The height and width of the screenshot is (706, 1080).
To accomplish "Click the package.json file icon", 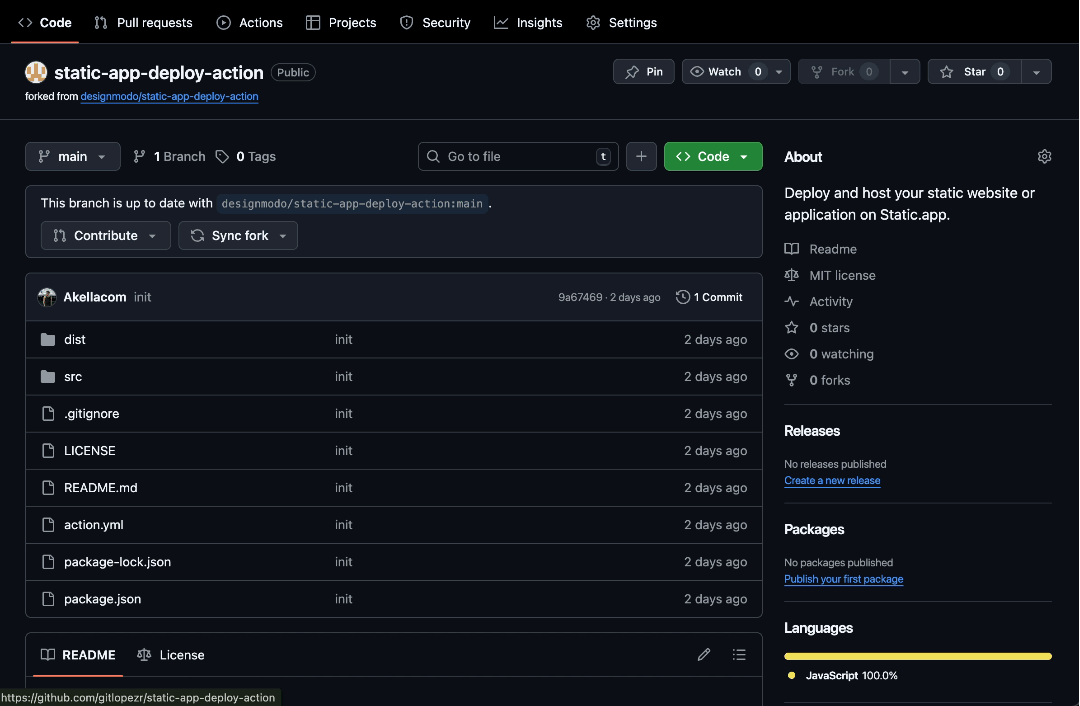I will pyautogui.click(x=48, y=599).
